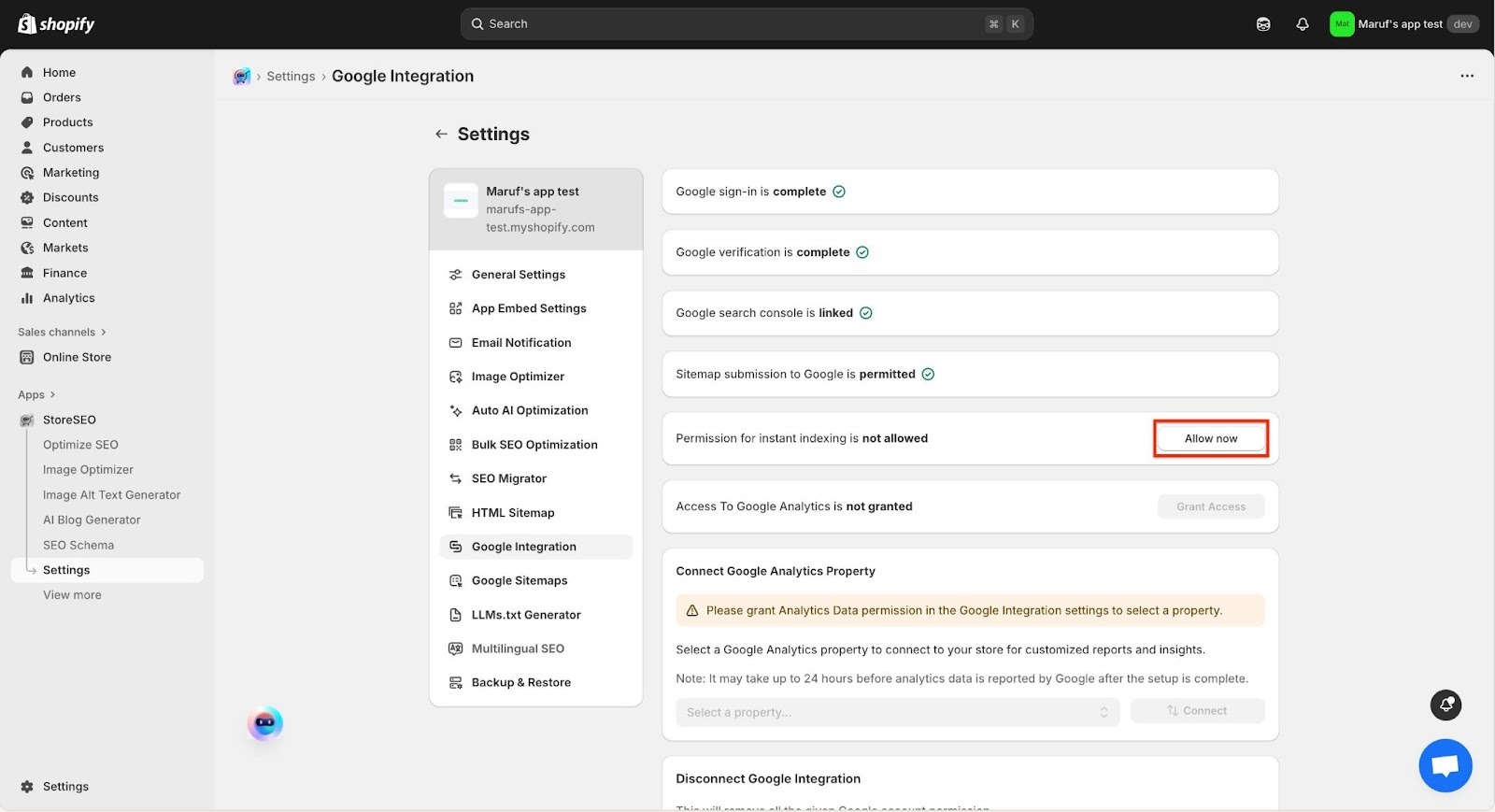This screenshot has width=1495, height=812.
Task: Click the Auto AI Optimization icon
Action: pos(456,410)
